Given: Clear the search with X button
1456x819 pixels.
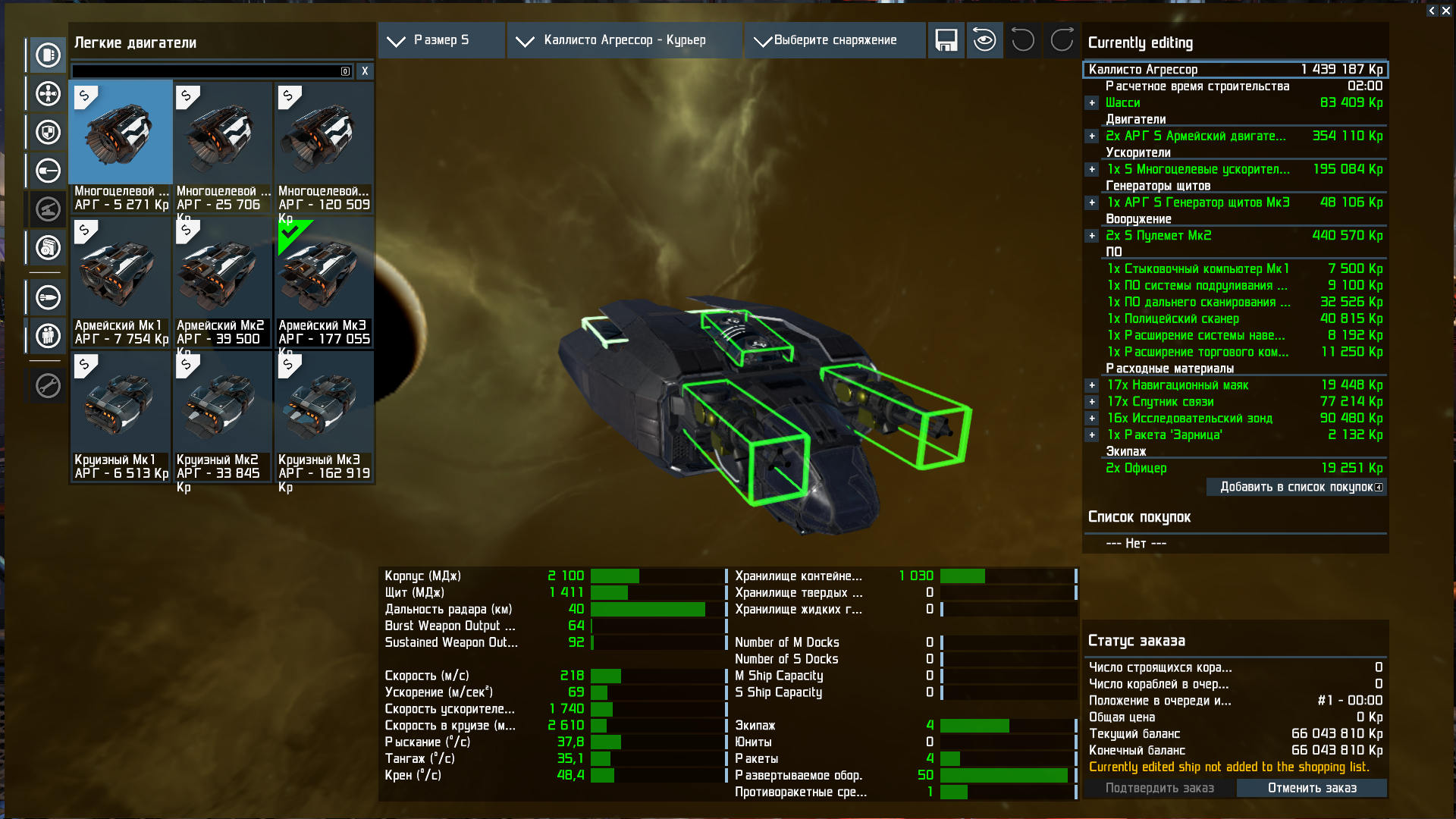Looking at the screenshot, I should [365, 71].
